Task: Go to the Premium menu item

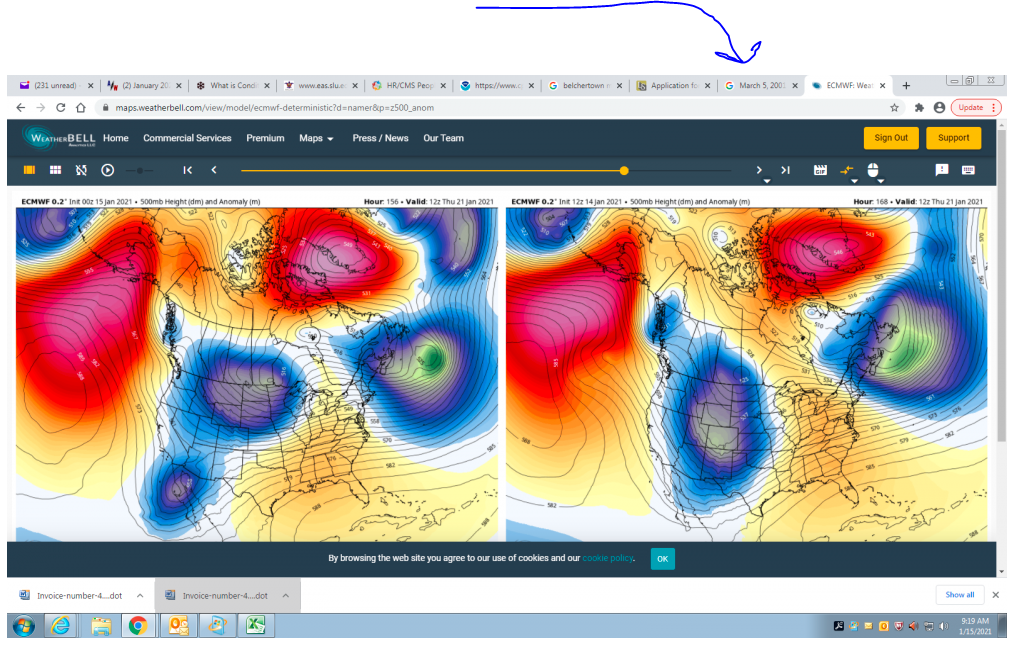Action: click(265, 138)
